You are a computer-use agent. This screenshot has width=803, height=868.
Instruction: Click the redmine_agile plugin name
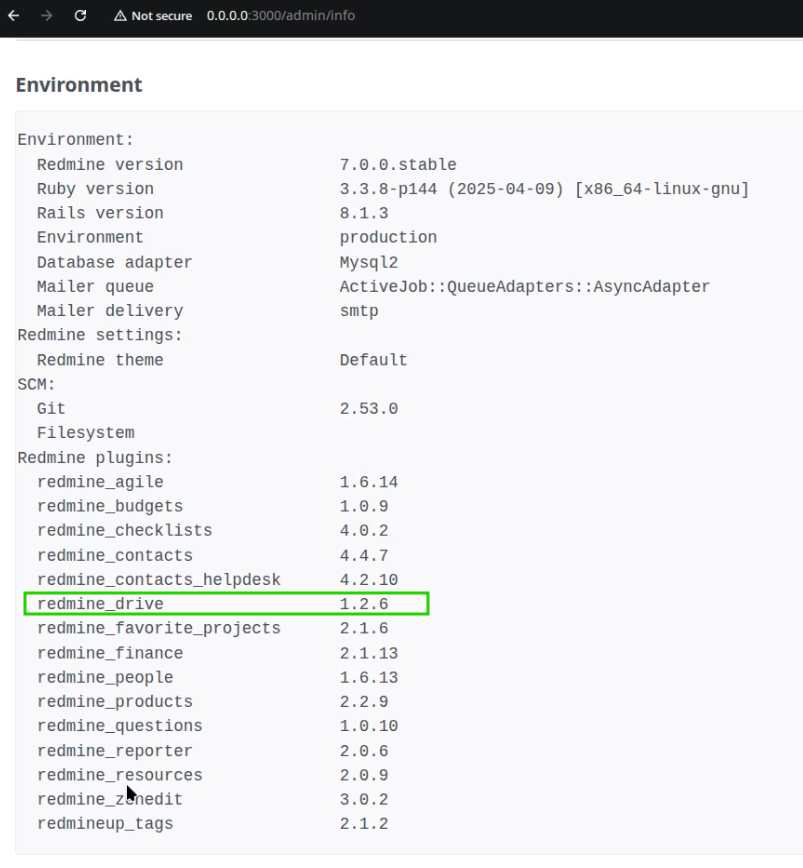click(100, 482)
